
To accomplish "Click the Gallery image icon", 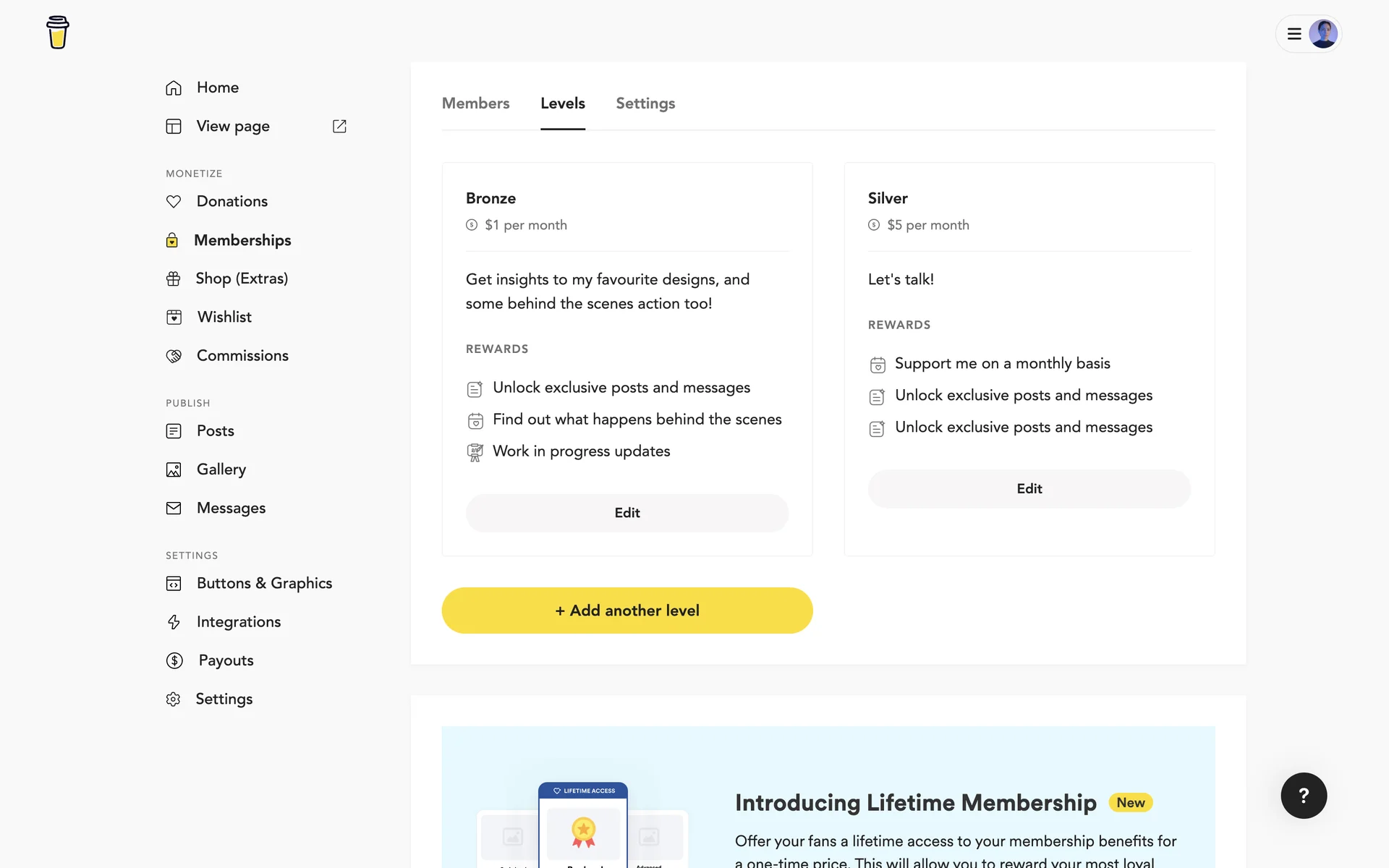I will pos(174,469).
